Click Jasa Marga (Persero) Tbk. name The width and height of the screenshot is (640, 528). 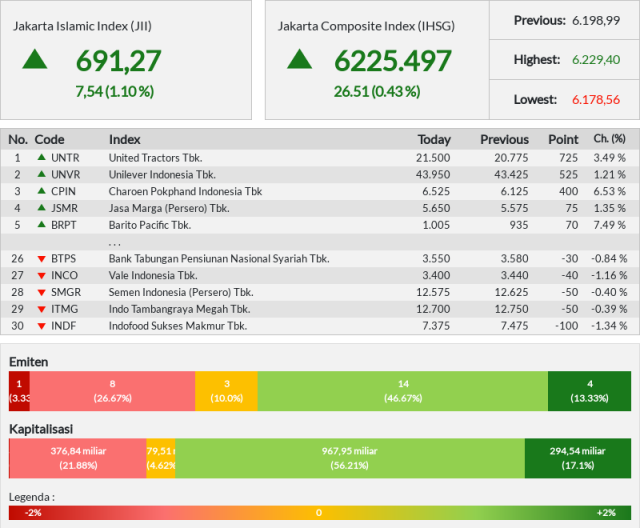[x=169, y=208]
